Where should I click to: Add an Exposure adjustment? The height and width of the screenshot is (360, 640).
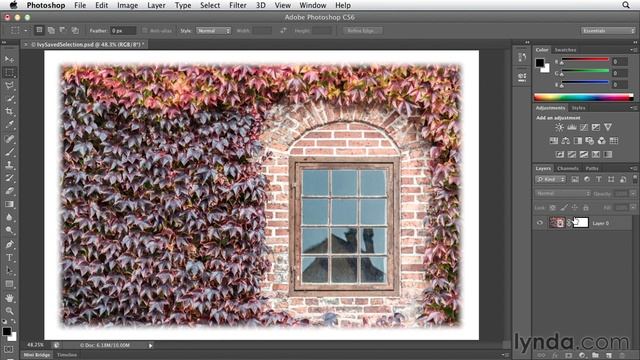[596, 127]
